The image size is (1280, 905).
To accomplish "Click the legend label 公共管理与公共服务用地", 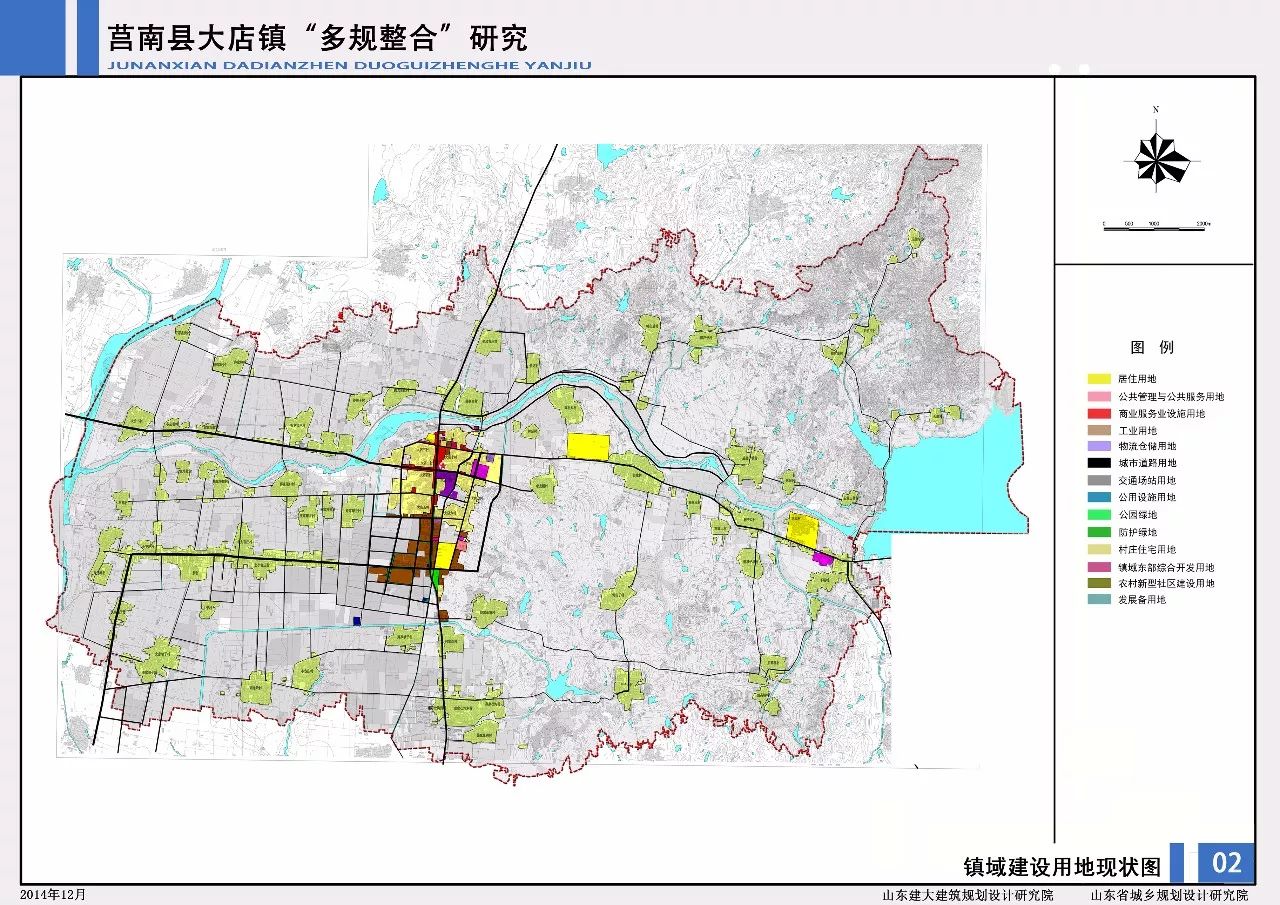I will (x=1171, y=397).
